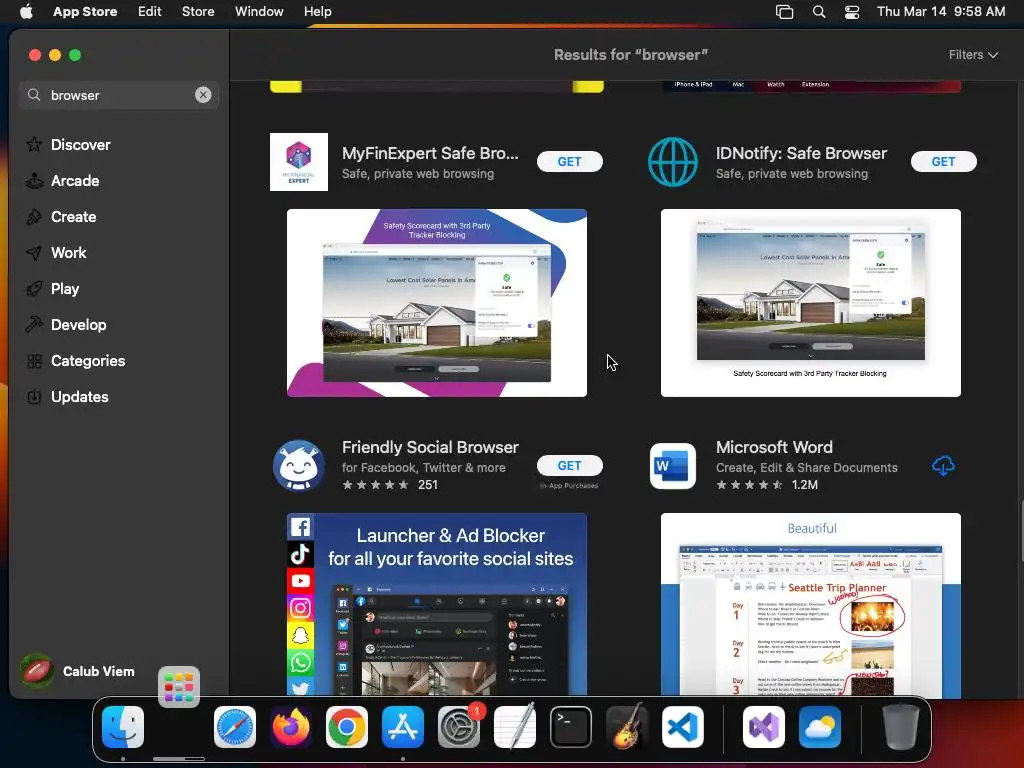
Task: Open the Friendly Social Browser title
Action: [430, 447]
